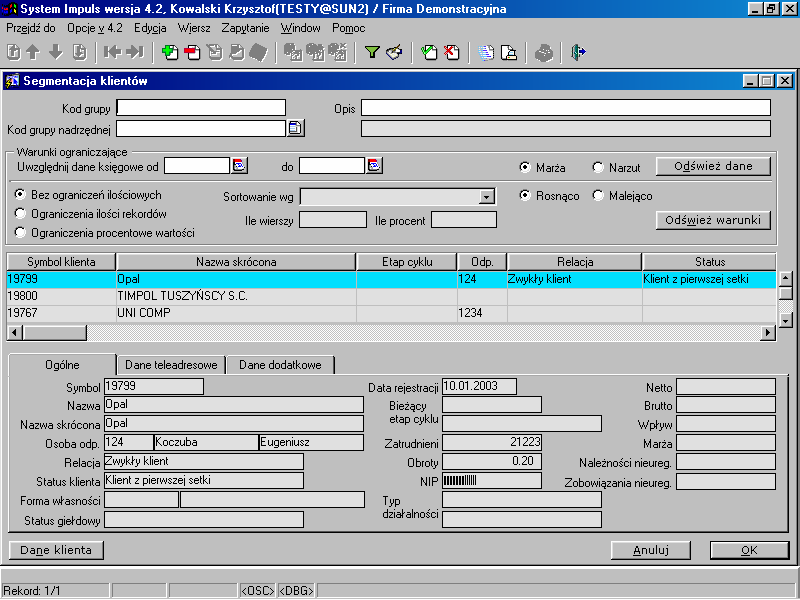
Task: Open the Opcje v 4.2 menu
Action: 95,28
